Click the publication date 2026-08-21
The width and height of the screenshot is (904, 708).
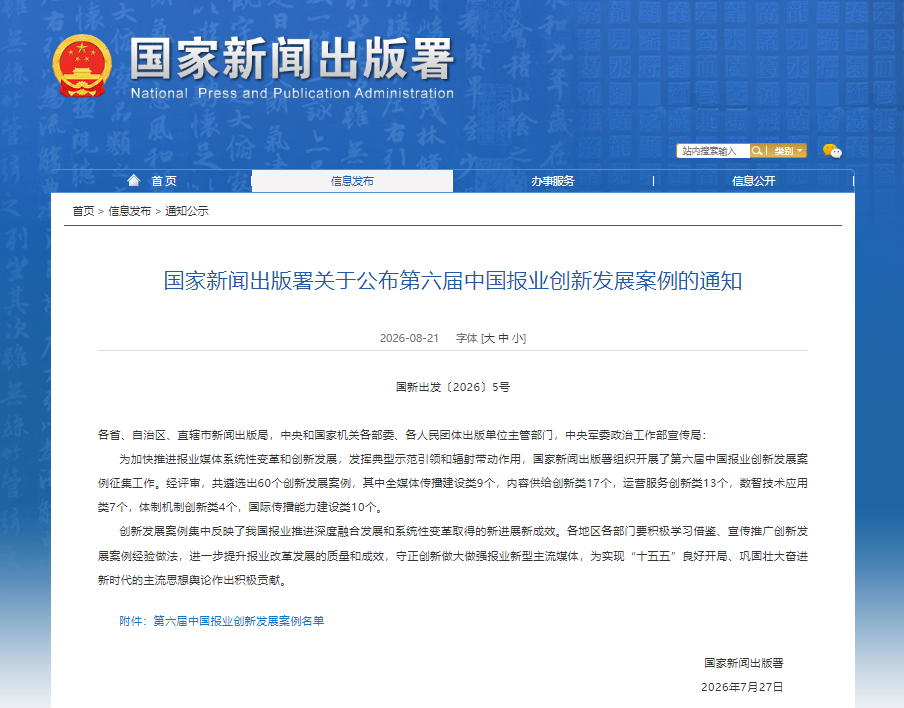pyautogui.click(x=409, y=338)
